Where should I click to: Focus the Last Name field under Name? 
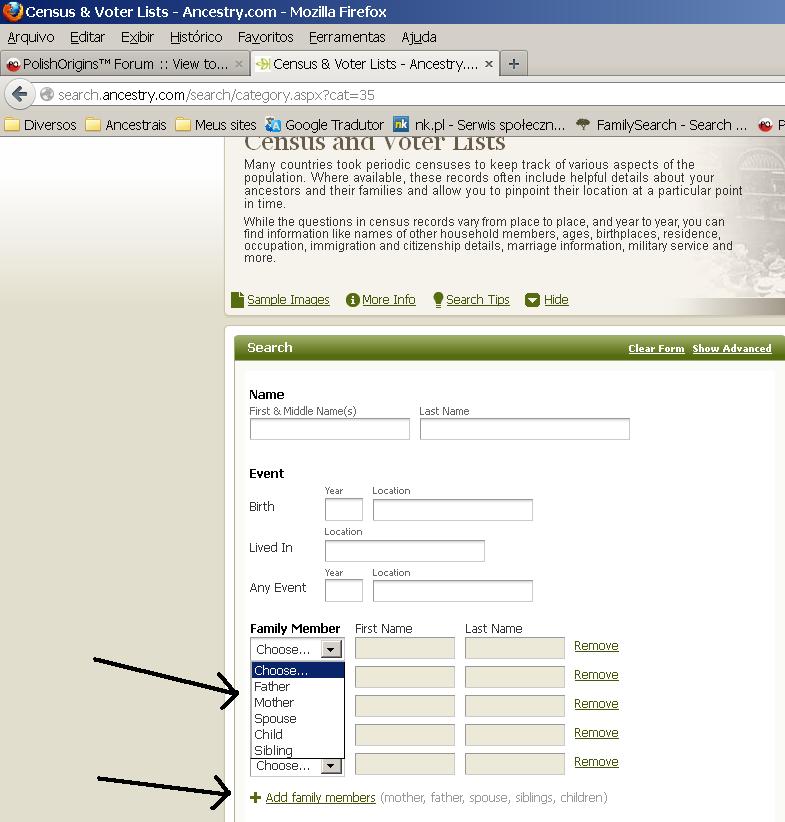pos(524,429)
